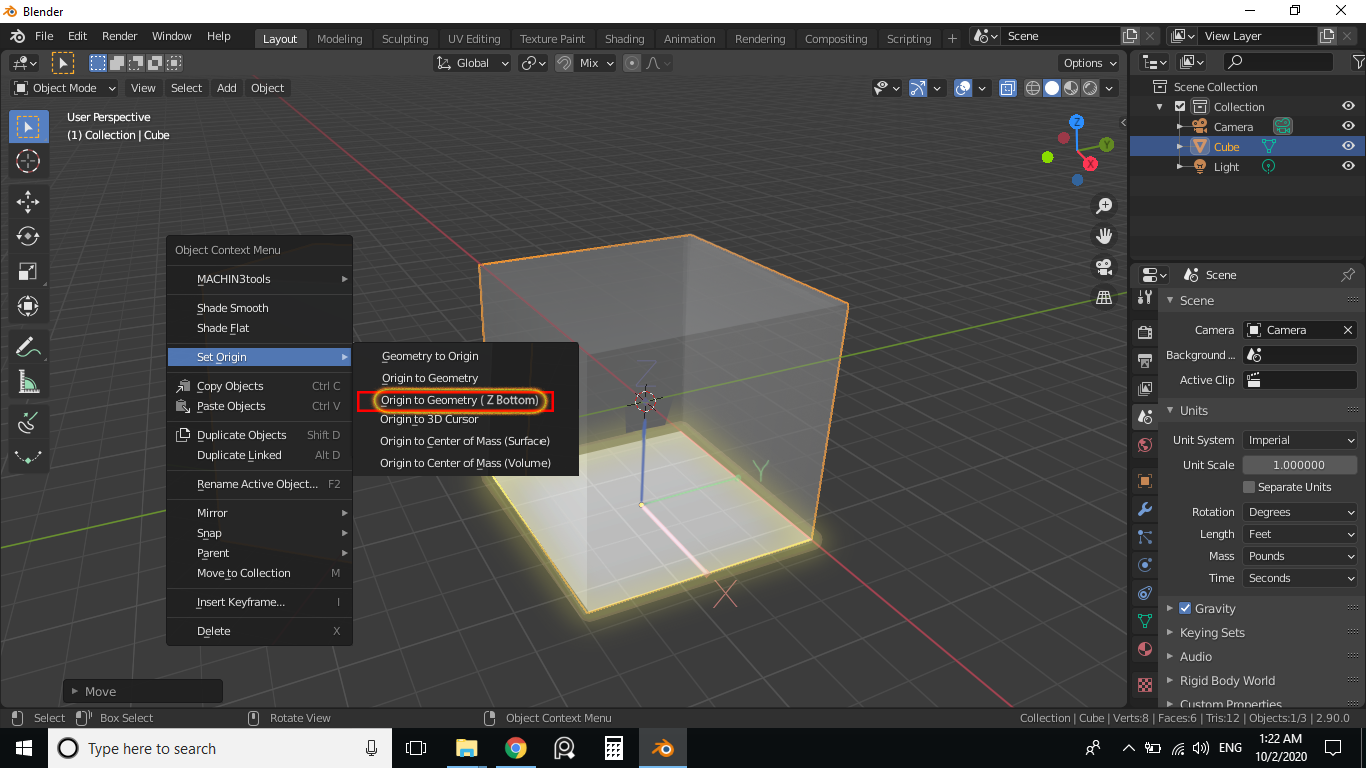Disable the Gravity checkbox
This screenshot has height=768, width=1366.
[1185, 608]
